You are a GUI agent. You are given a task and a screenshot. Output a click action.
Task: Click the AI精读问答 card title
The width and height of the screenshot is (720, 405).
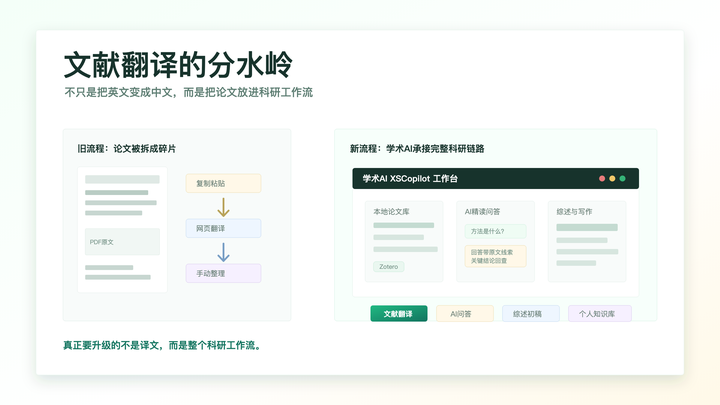(482, 212)
